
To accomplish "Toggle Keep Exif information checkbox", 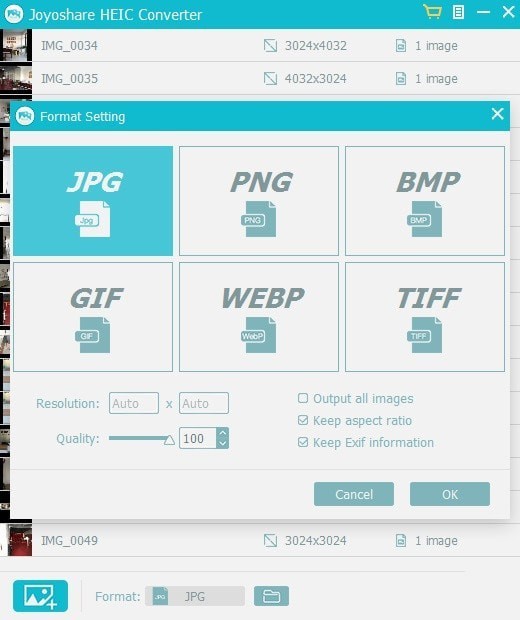I will click(303, 442).
